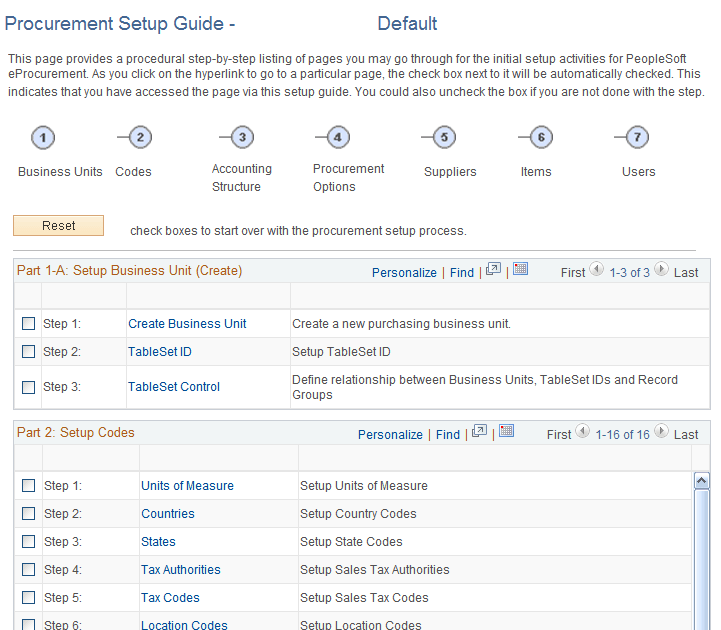This screenshot has width=721, height=630.
Task: Go to step 5 Suppliers circle
Action: click(x=444, y=137)
